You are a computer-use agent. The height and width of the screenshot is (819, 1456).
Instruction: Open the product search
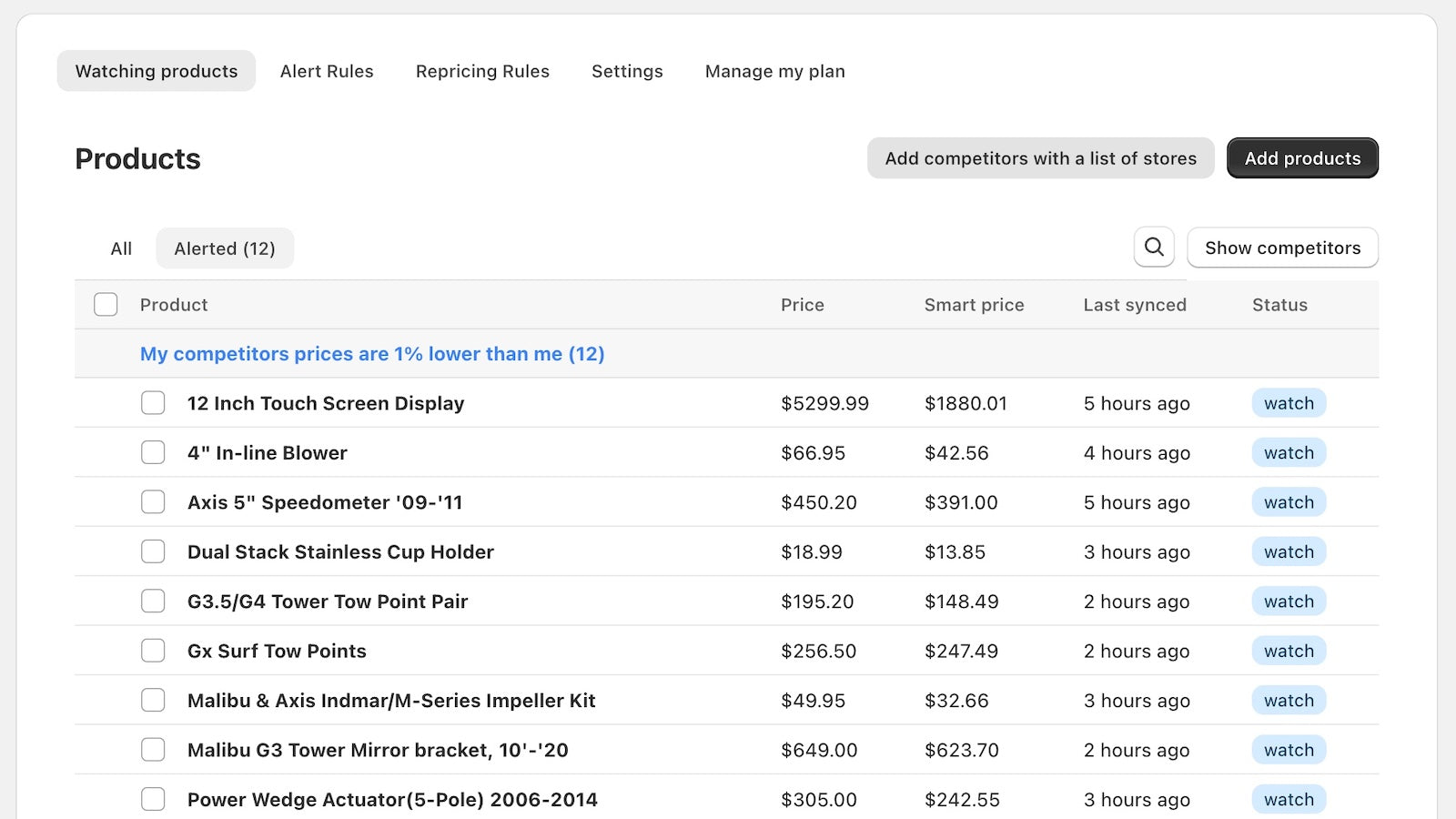(x=1154, y=247)
